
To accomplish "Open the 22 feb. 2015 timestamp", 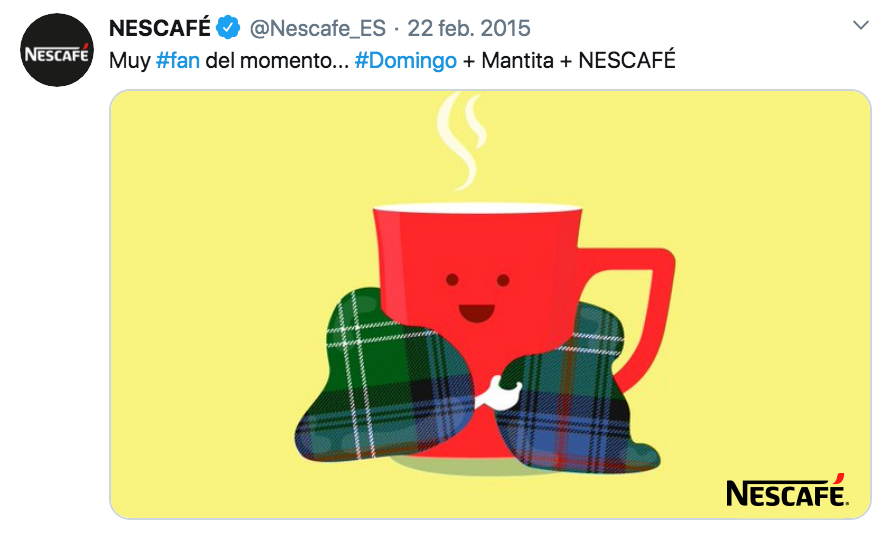I will pos(469,28).
